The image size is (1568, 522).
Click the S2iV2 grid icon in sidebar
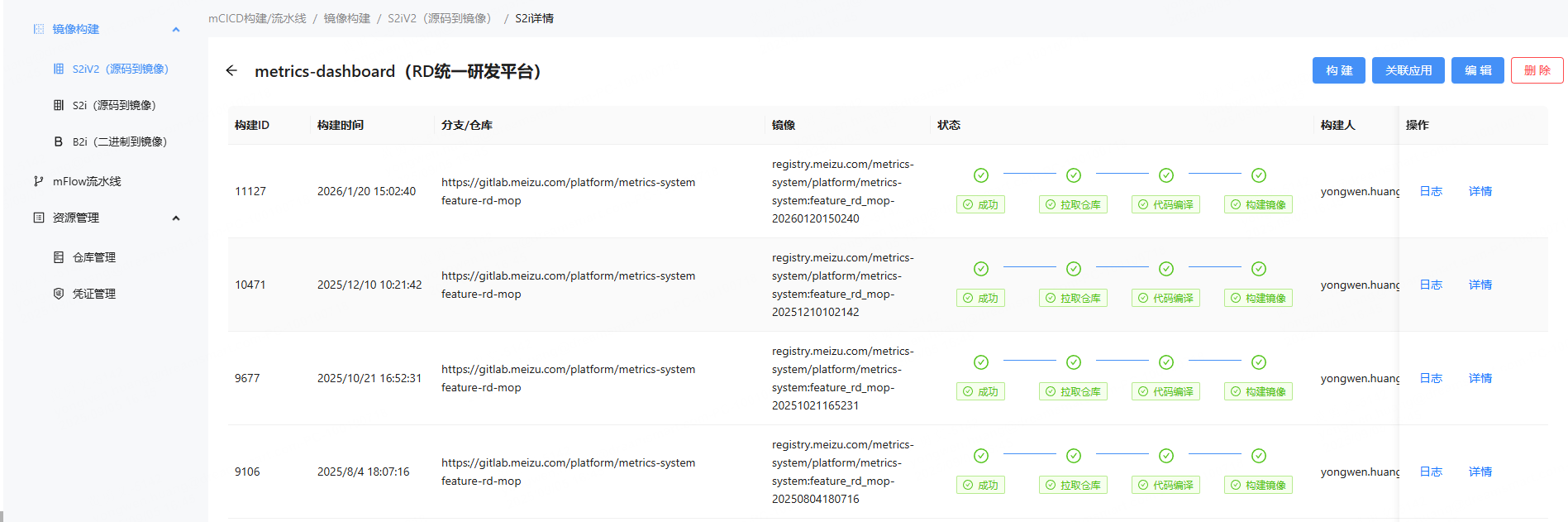[x=59, y=69]
